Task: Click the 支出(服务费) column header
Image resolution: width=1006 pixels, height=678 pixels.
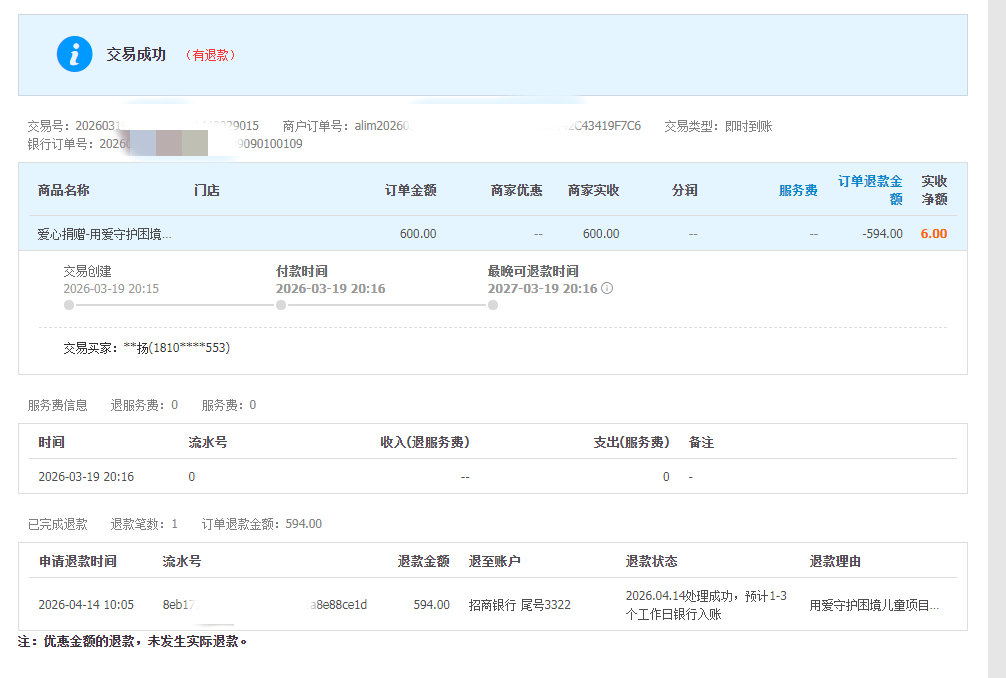Action: 631,442
